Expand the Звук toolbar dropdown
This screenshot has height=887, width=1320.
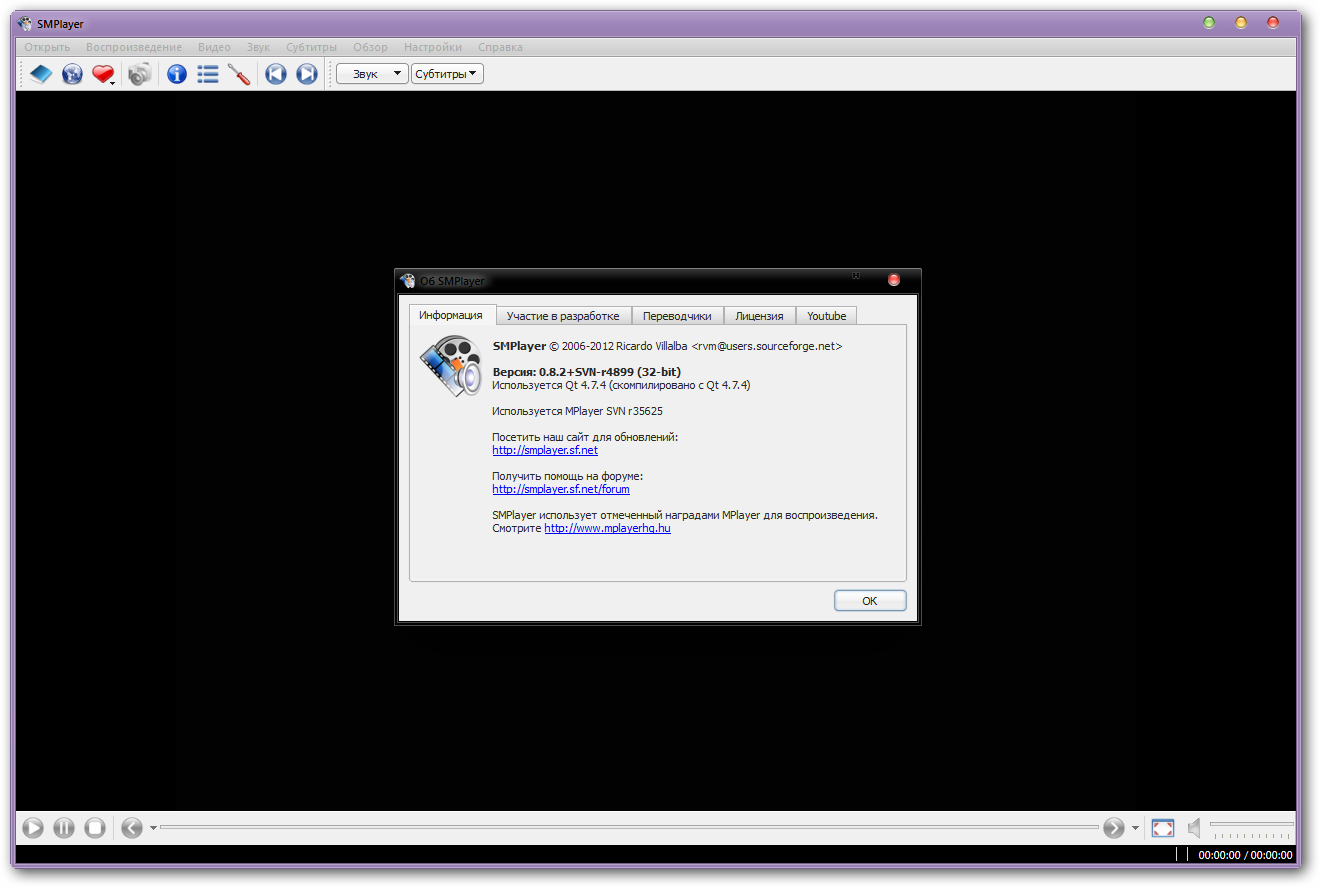[x=372, y=74]
